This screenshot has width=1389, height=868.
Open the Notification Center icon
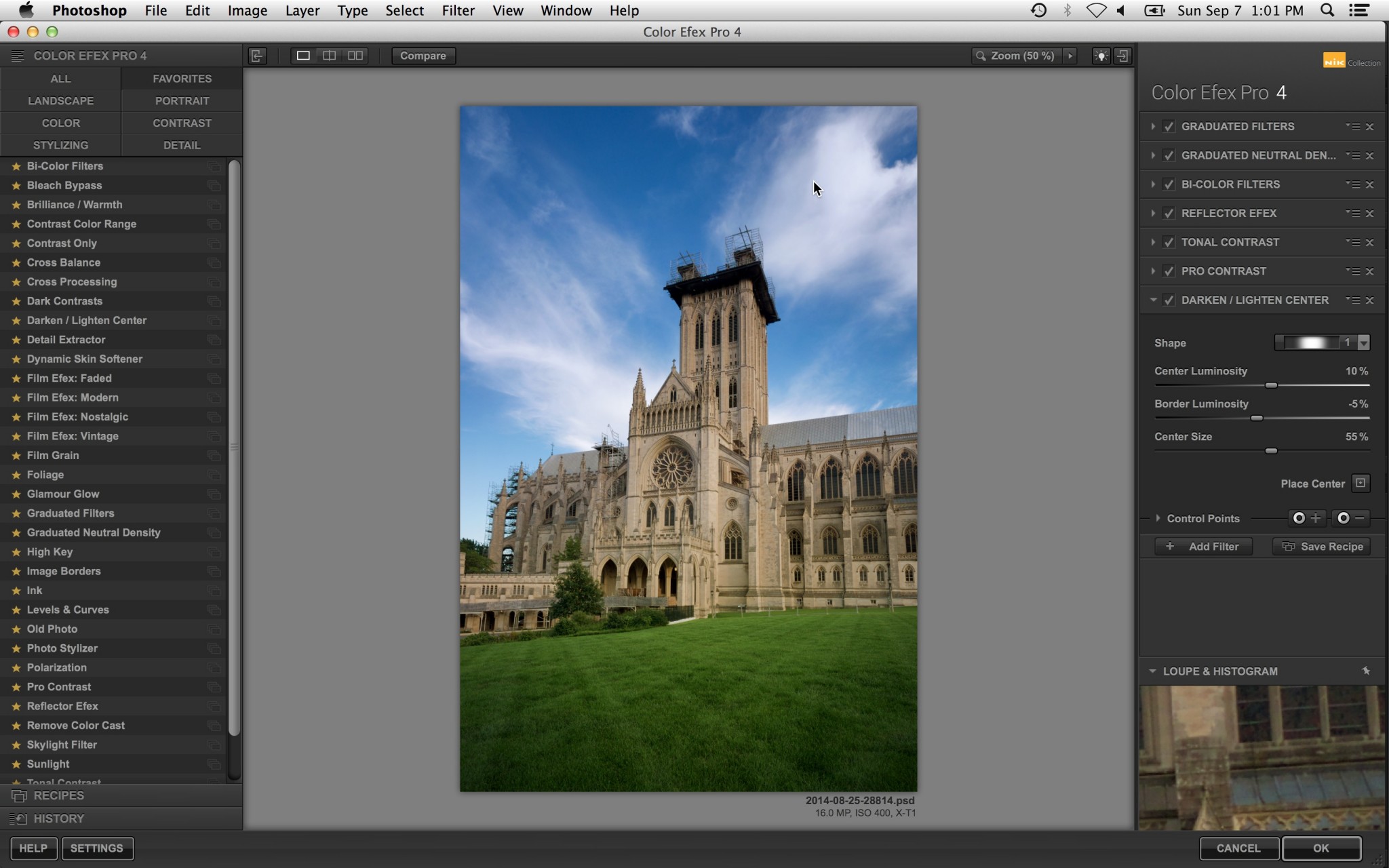pos(1359,10)
